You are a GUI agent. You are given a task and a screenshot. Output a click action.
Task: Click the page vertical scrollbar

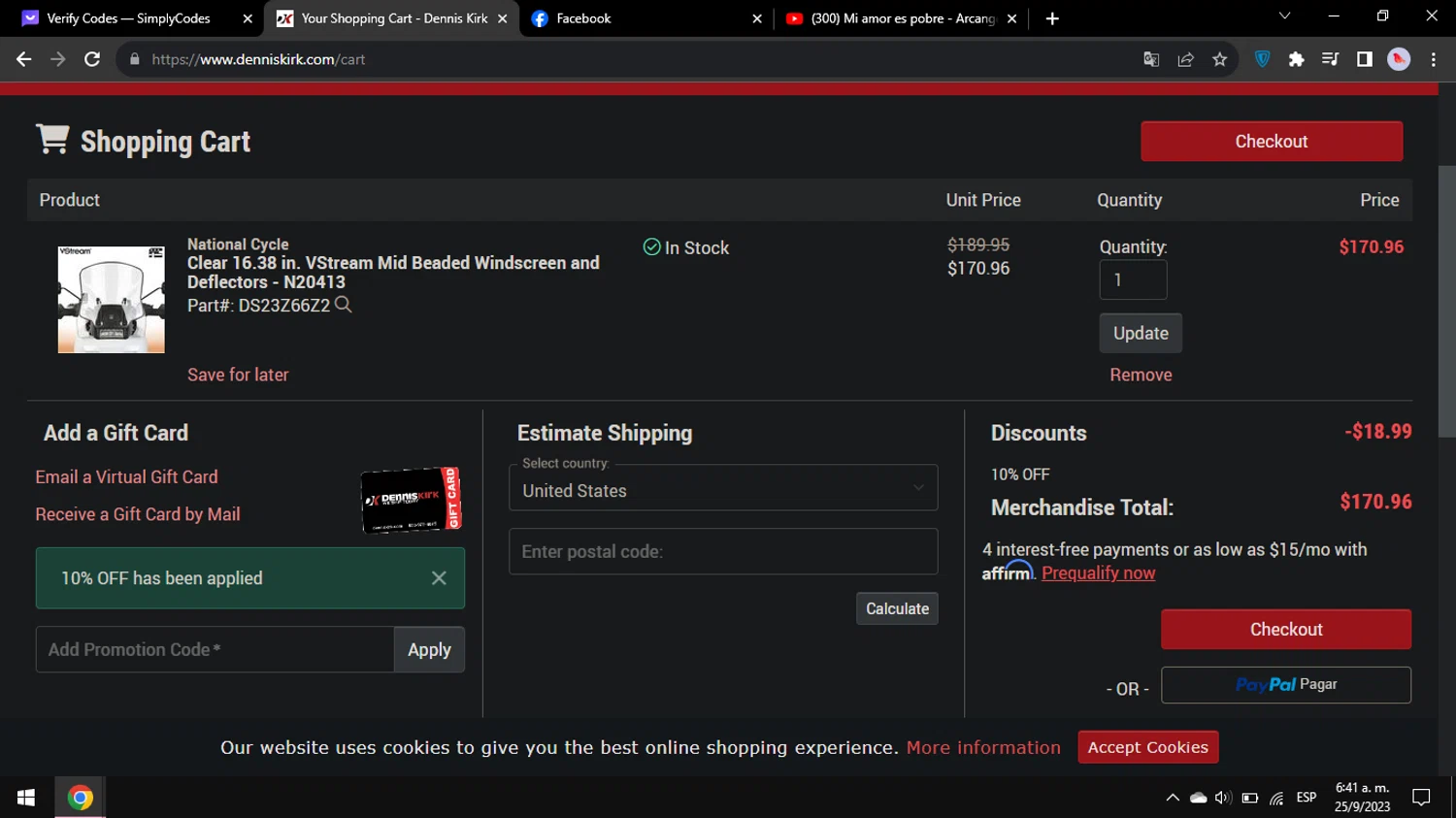click(x=1446, y=301)
